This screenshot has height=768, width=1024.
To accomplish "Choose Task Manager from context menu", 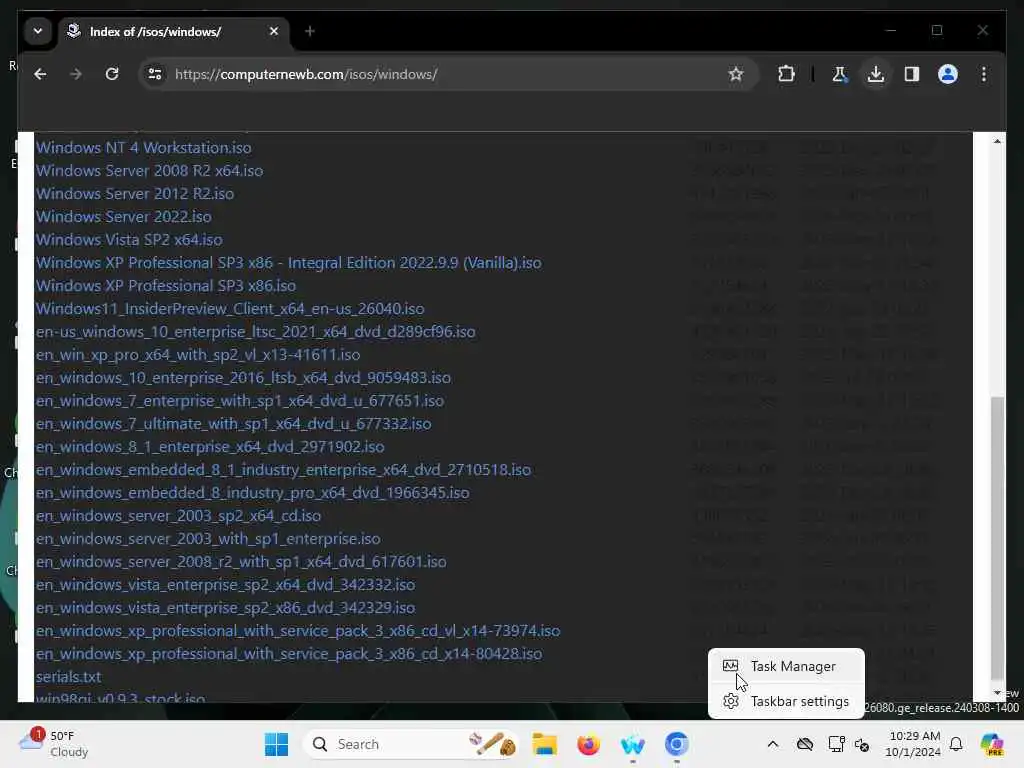I will pos(786,666).
